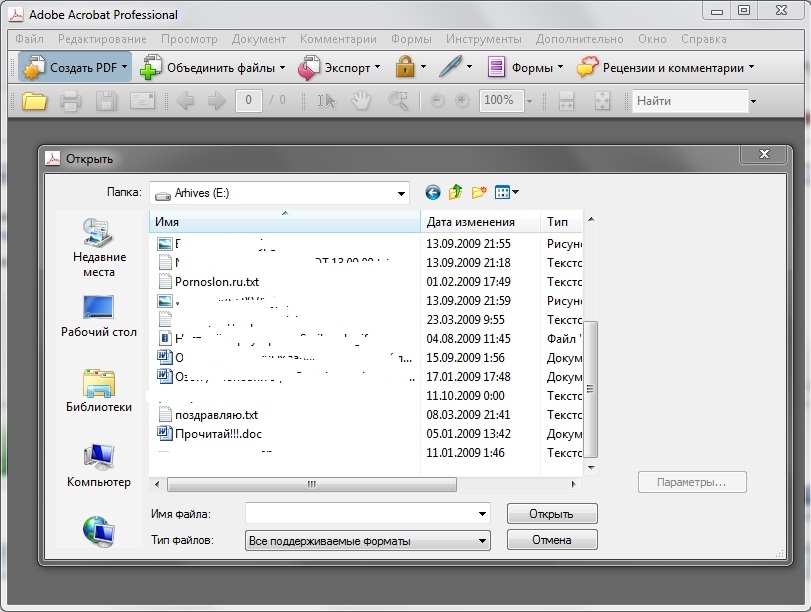Viewport: 811px width, 612px height.
Task: Click the pen signing icon
Action: tap(450, 67)
